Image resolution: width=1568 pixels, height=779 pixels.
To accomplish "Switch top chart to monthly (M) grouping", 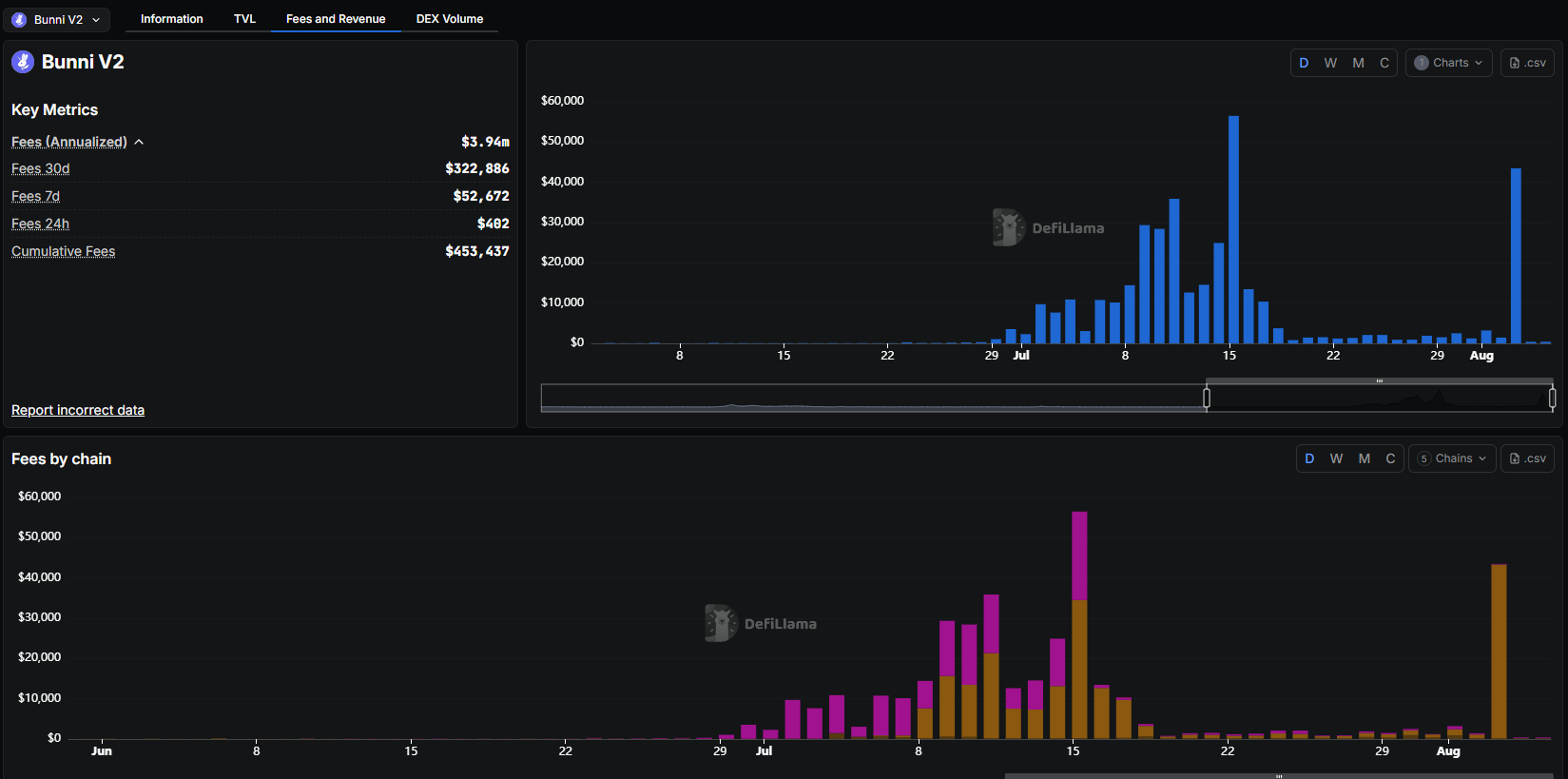I will click(1358, 63).
